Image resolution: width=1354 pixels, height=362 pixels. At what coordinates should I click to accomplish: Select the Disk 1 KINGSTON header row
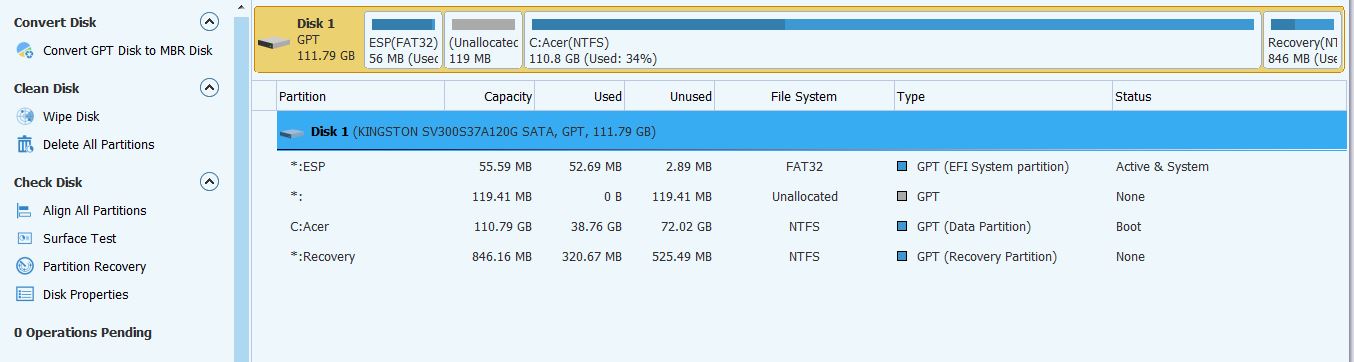pos(811,131)
